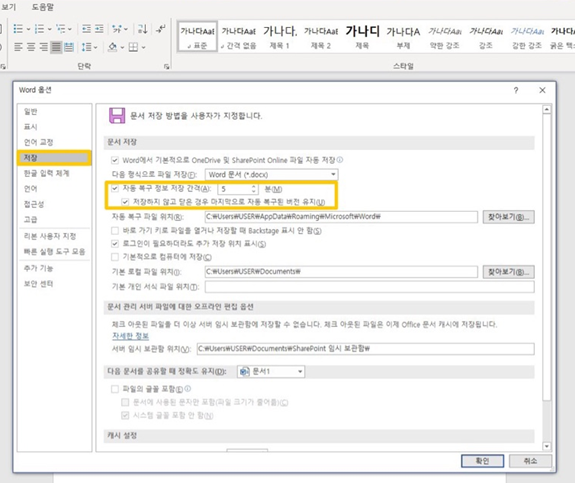Click the shading paint bucket icon
575x483 pixels.
click(x=113, y=47)
